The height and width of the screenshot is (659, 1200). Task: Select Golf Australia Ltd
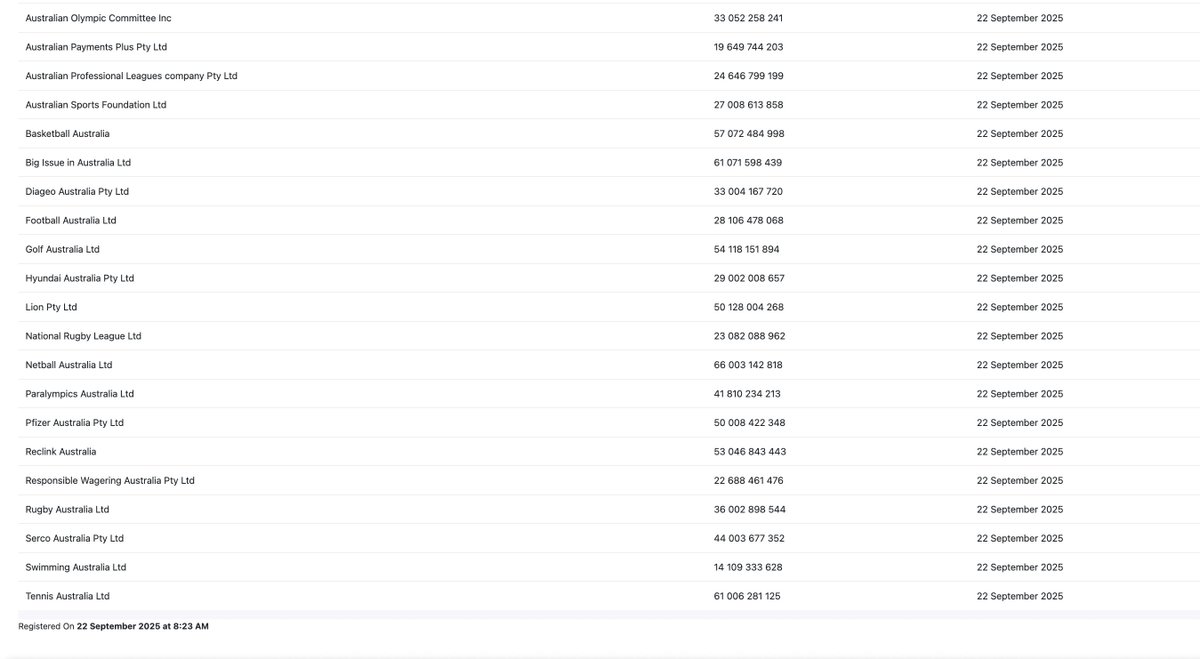[x=63, y=250]
